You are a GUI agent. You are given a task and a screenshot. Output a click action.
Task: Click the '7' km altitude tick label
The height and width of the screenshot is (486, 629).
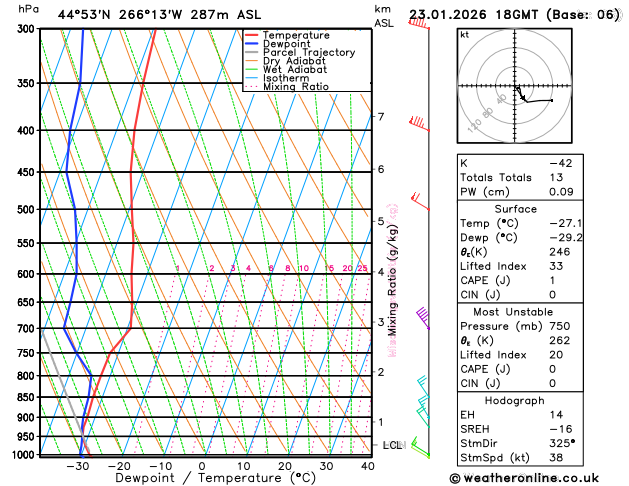click(x=381, y=117)
